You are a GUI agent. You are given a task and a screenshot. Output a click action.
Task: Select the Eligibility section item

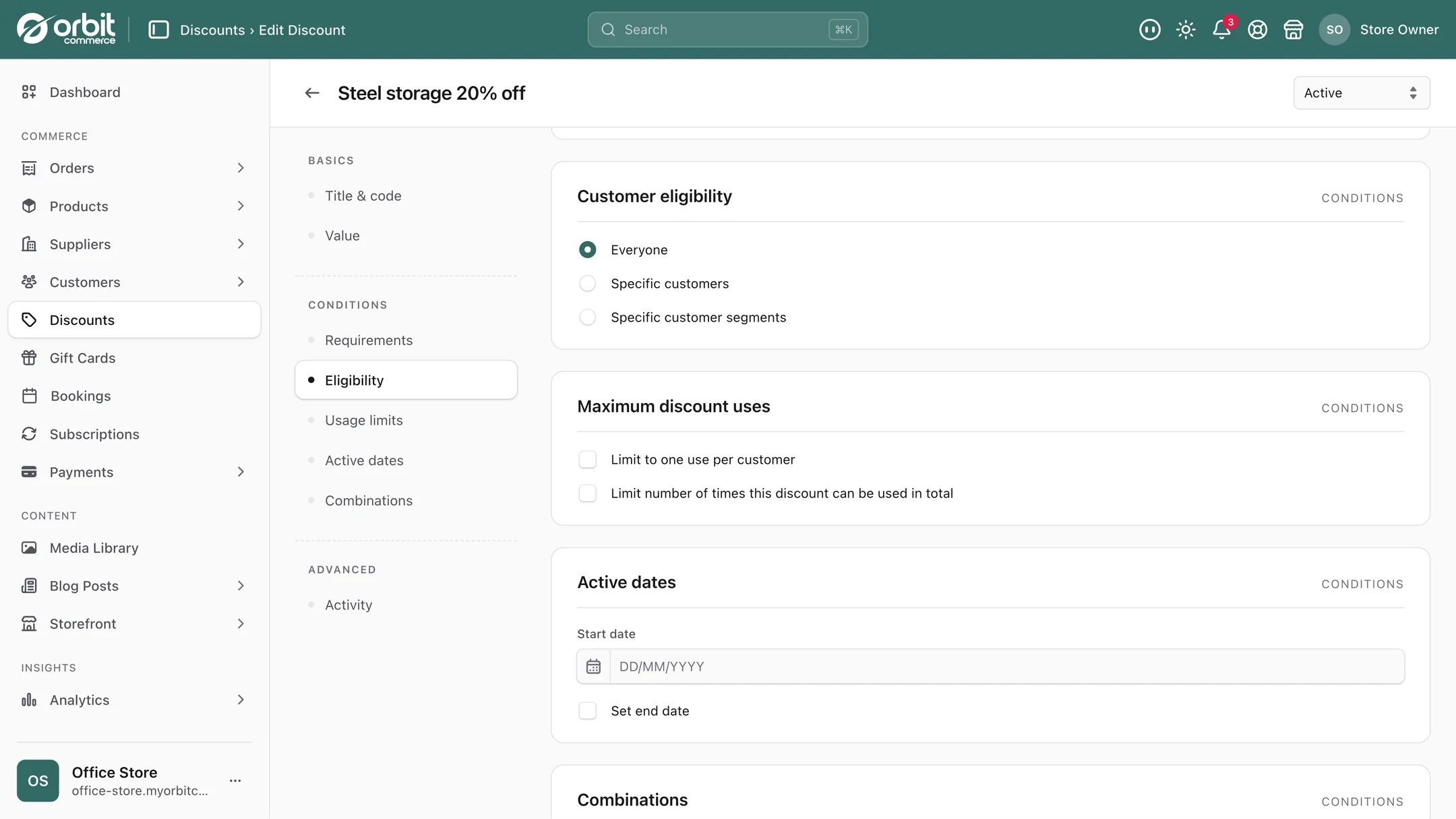[x=406, y=380]
